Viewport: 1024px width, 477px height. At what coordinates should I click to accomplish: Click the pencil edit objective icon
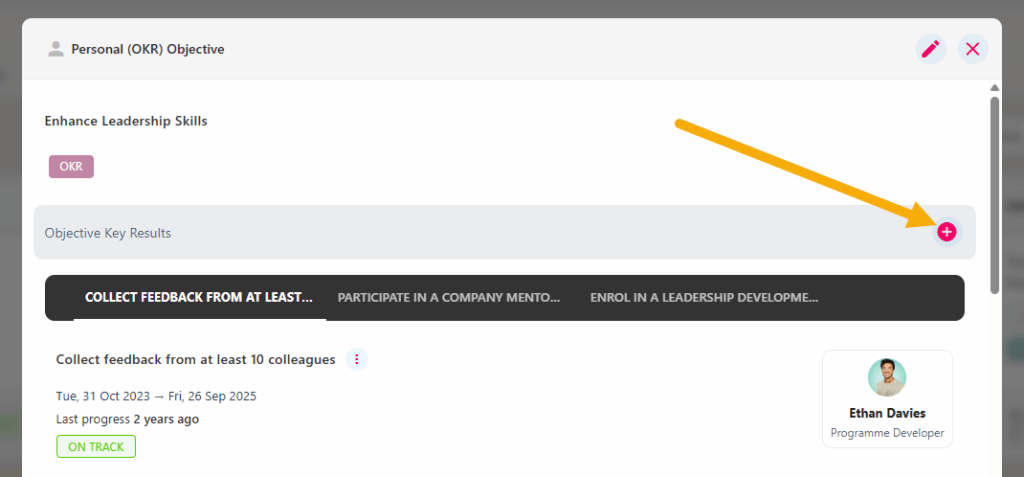930,49
